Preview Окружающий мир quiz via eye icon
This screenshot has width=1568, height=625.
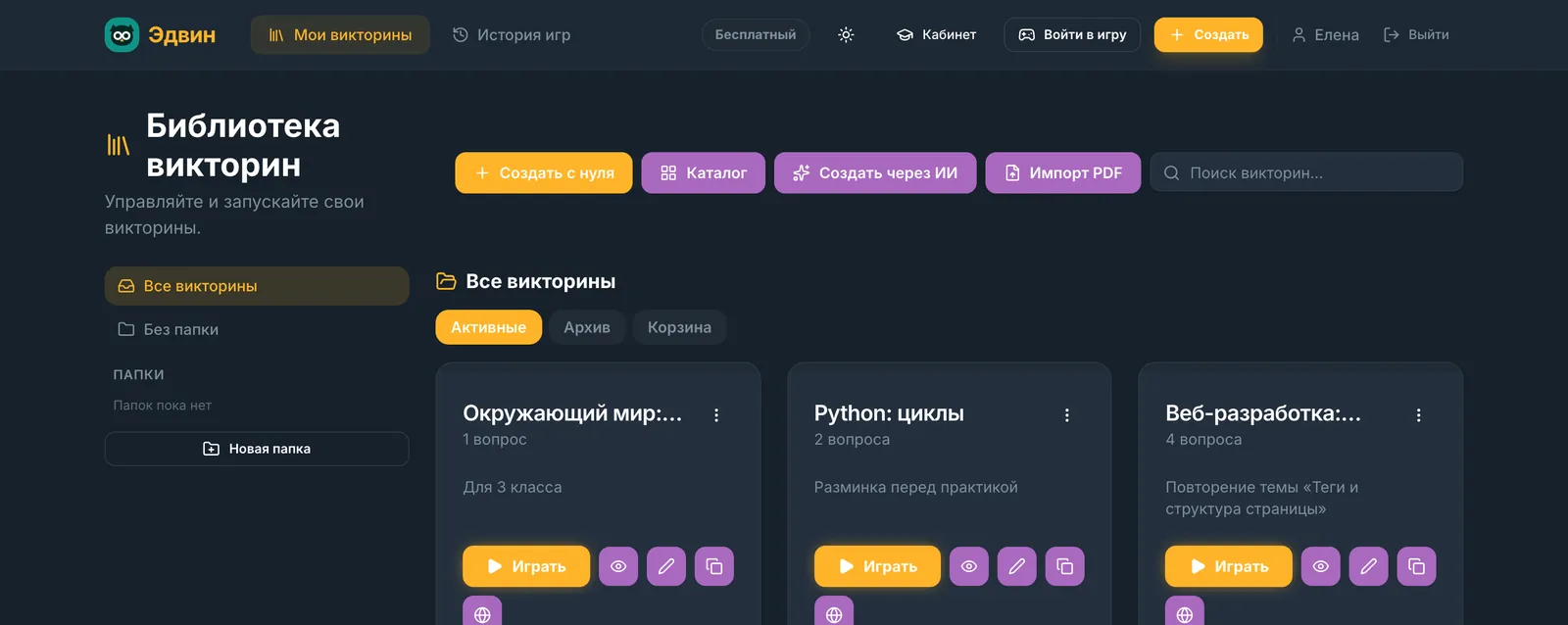618,566
